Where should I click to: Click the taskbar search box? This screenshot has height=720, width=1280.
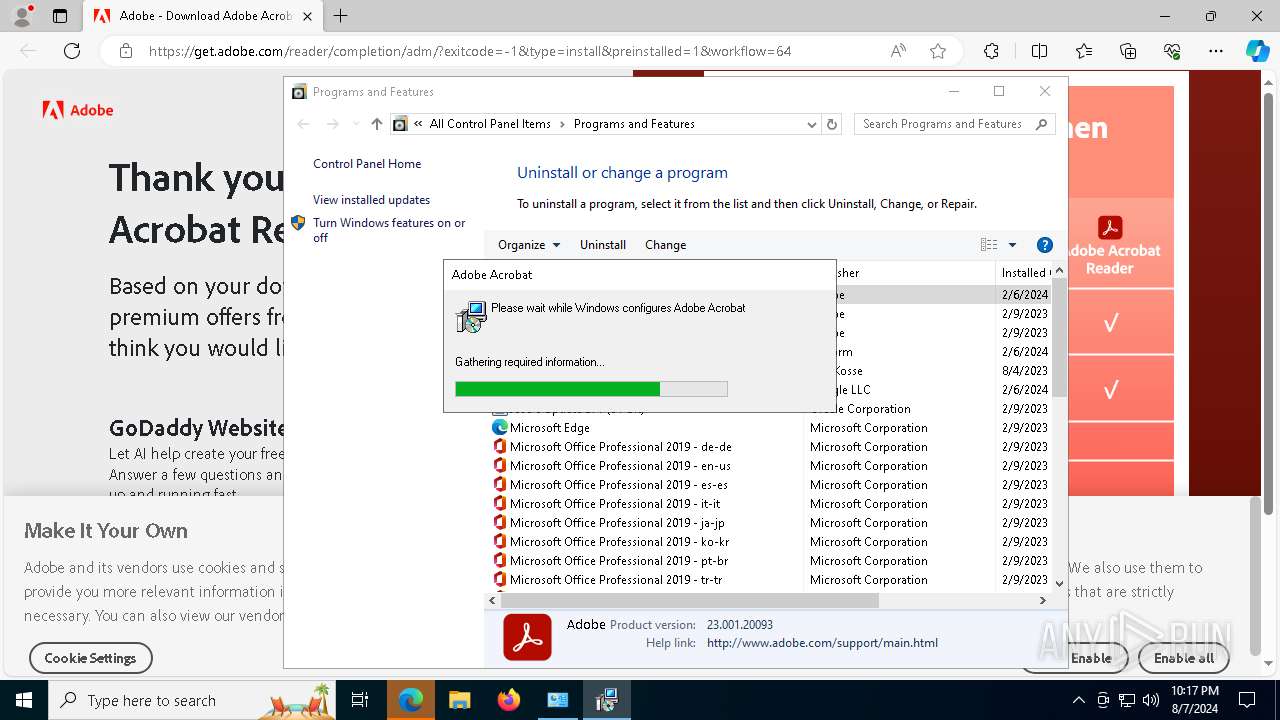tap(192, 700)
